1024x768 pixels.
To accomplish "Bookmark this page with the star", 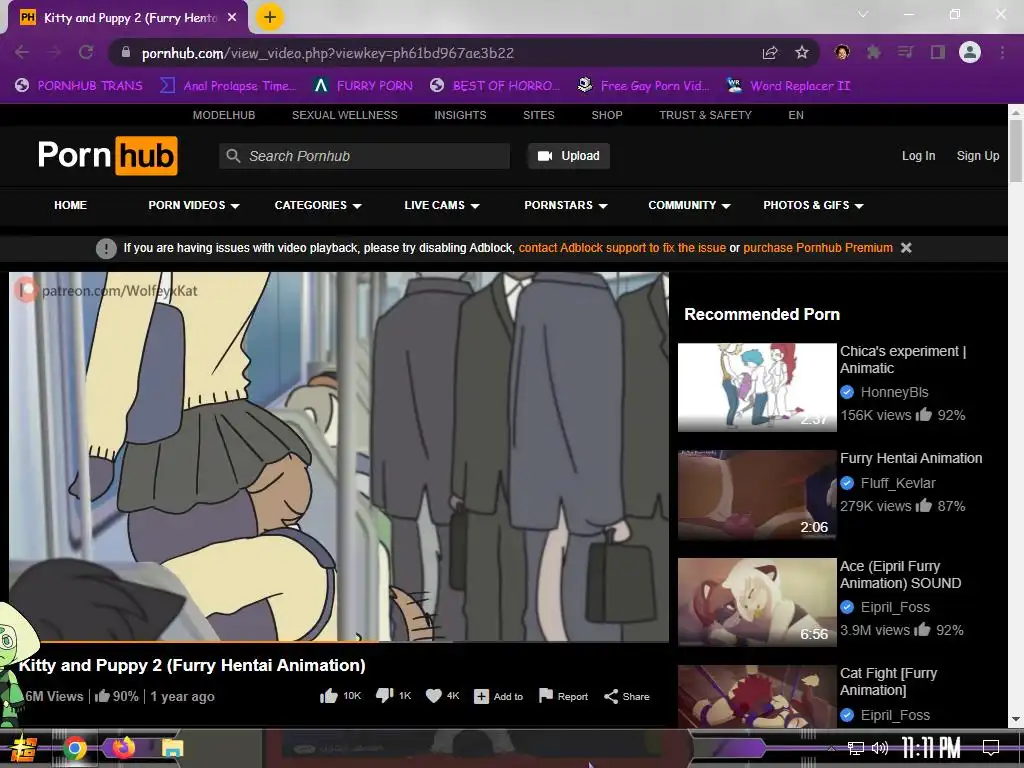I will pyautogui.click(x=802, y=52).
